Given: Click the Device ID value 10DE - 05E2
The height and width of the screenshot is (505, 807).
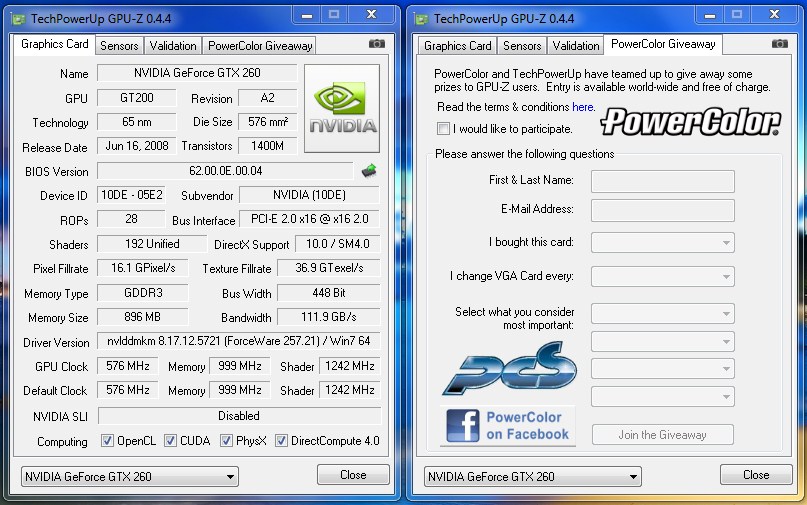Looking at the screenshot, I should click(x=131, y=195).
